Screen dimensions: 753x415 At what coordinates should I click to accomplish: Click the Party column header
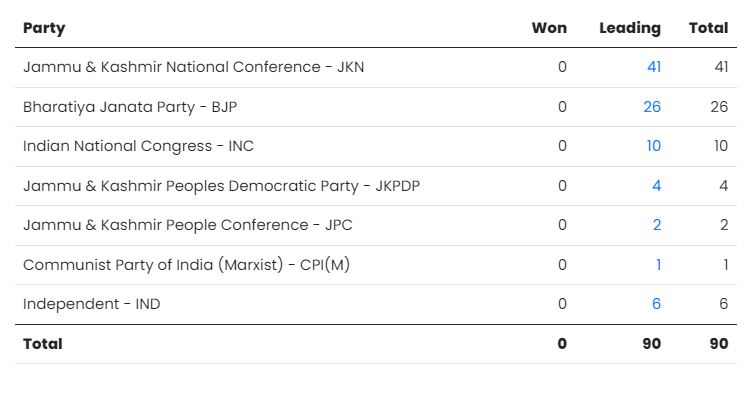tap(44, 28)
